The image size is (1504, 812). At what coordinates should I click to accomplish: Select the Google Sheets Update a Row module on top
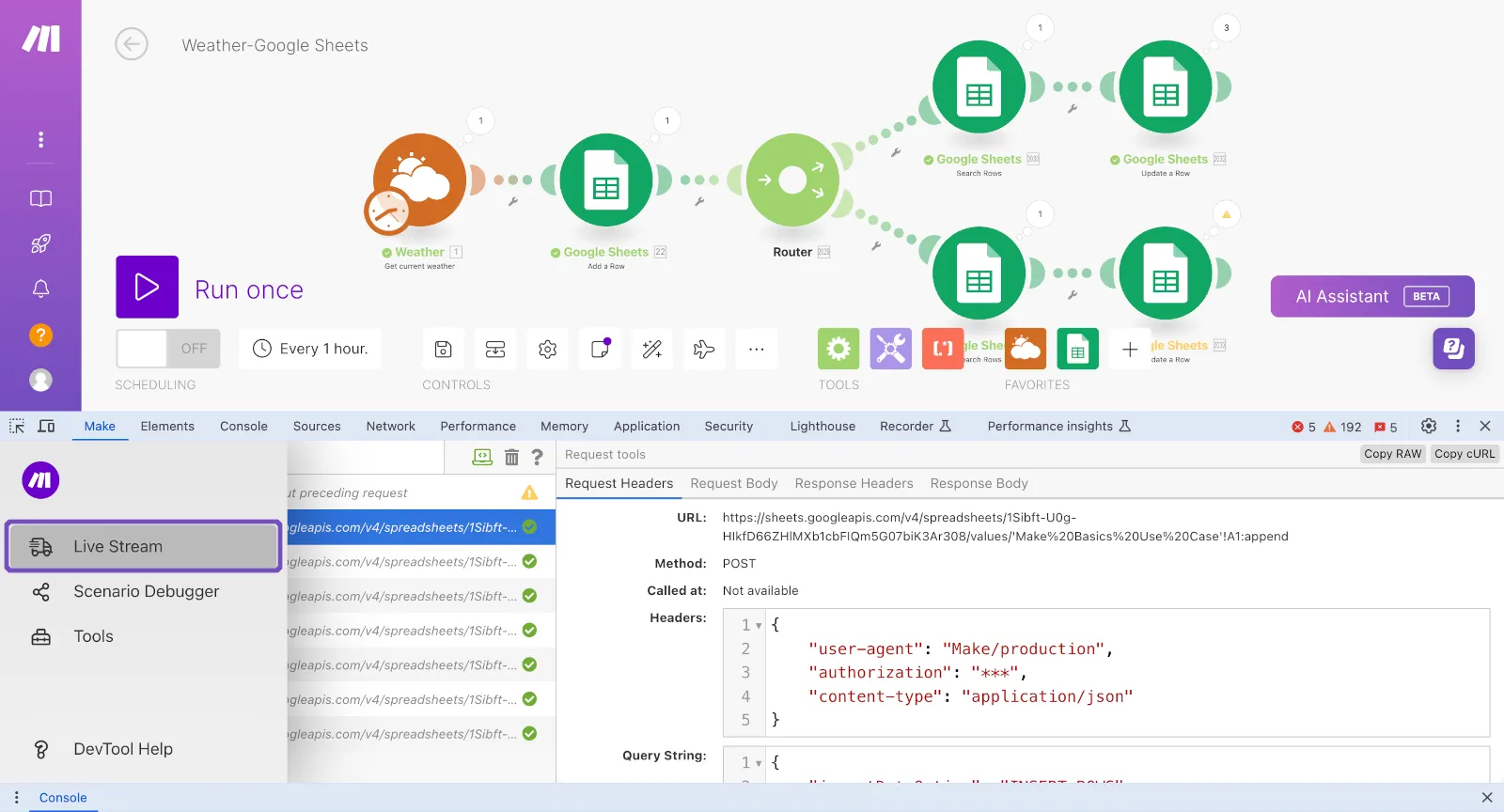1166,87
